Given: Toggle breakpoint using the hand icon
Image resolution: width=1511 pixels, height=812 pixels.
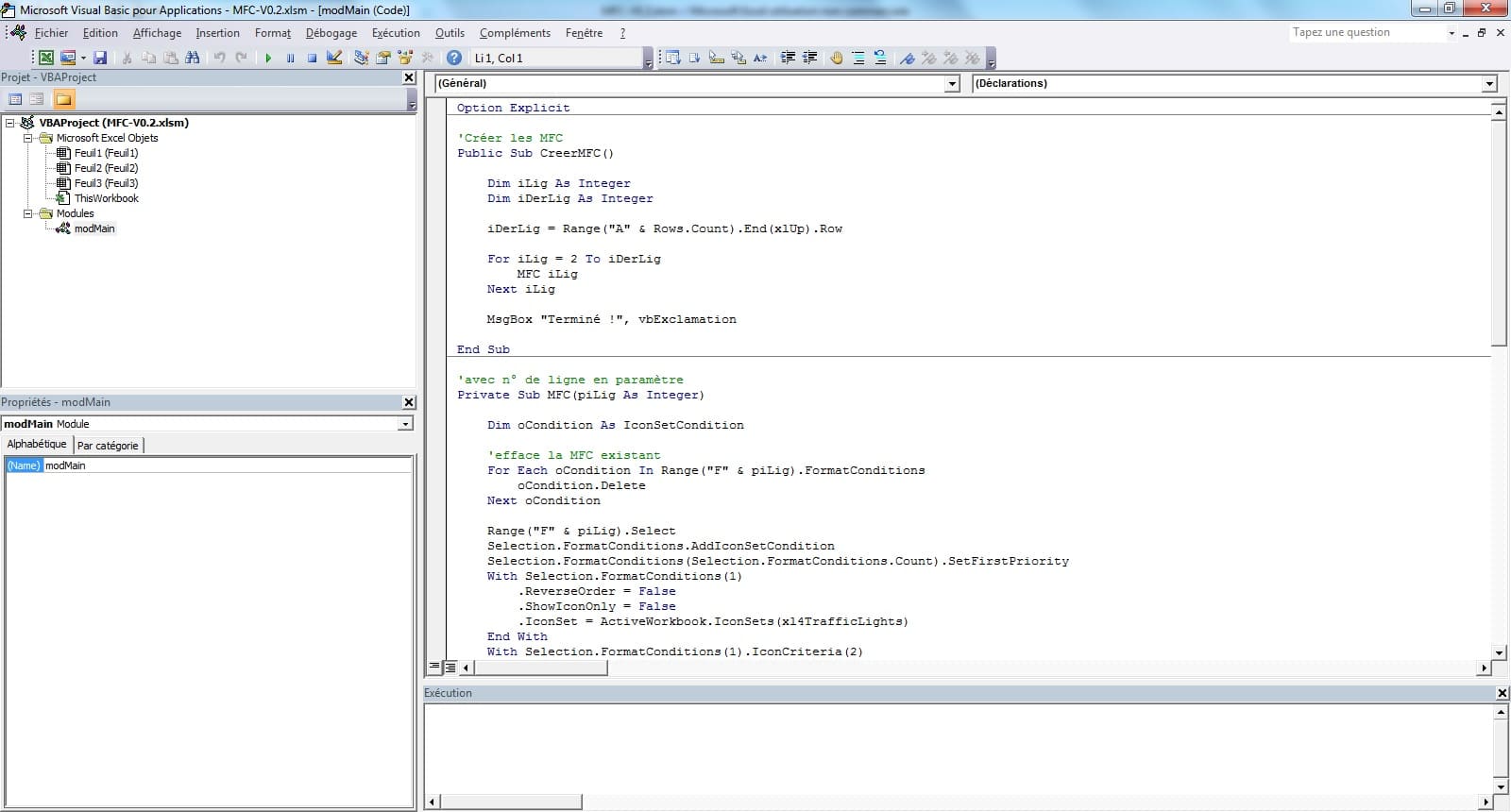Looking at the screenshot, I should 836,59.
